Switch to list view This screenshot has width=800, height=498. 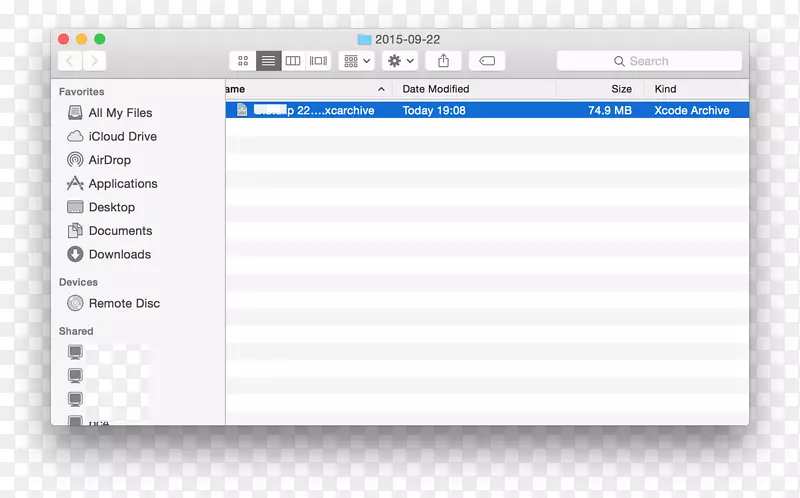[x=268, y=61]
